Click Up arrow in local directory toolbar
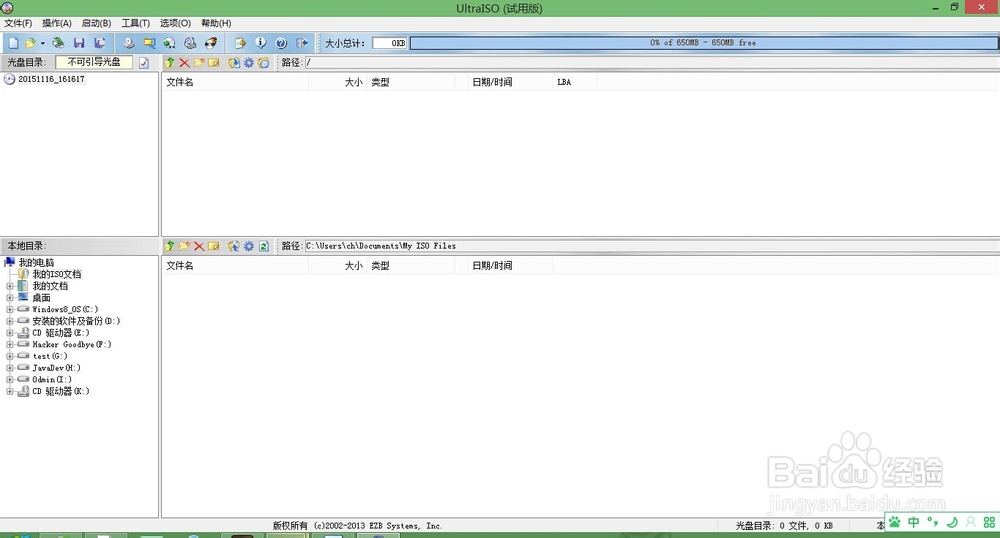1000x538 pixels. tap(170, 246)
